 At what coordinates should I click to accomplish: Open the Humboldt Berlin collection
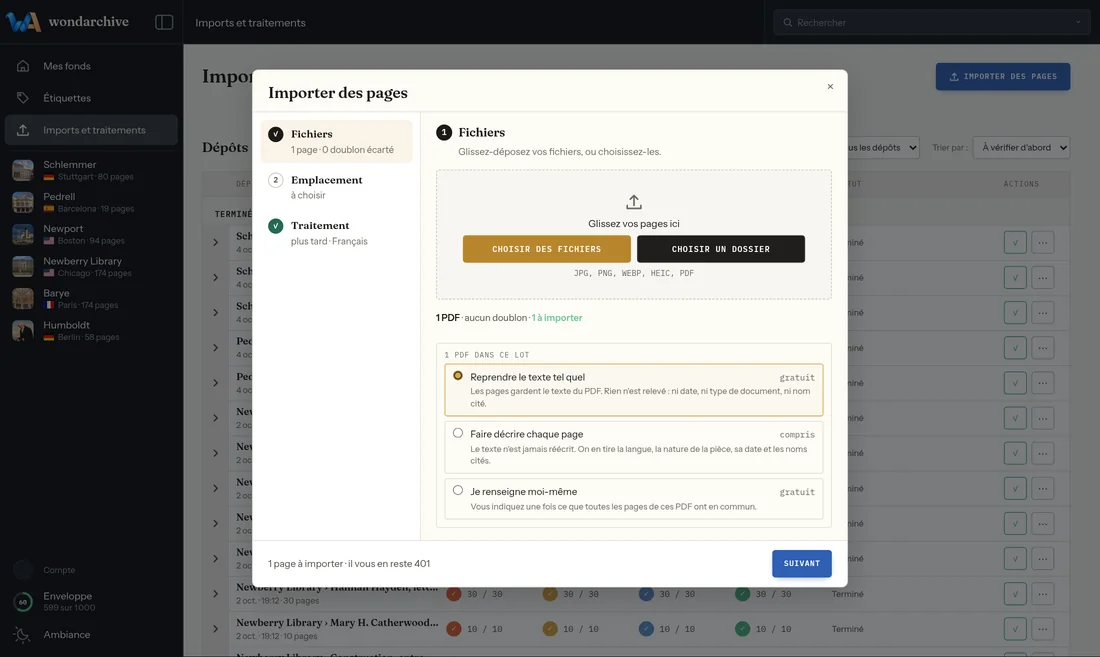(x=91, y=331)
